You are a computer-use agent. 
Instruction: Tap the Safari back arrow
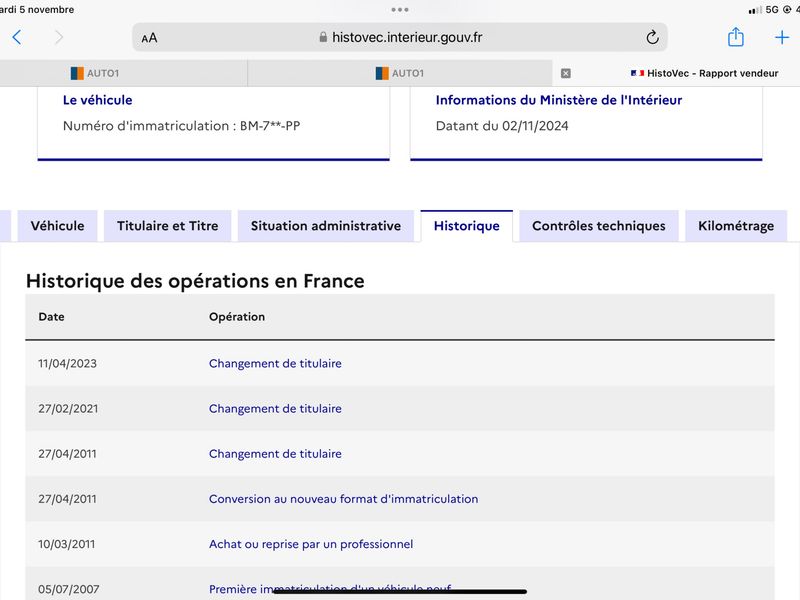point(17,37)
